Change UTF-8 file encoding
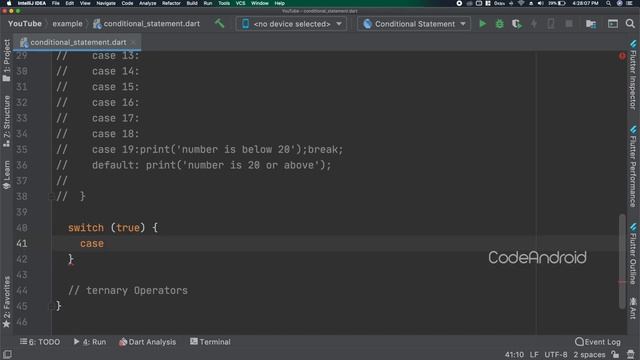This screenshot has height=360, width=640. 556,355
